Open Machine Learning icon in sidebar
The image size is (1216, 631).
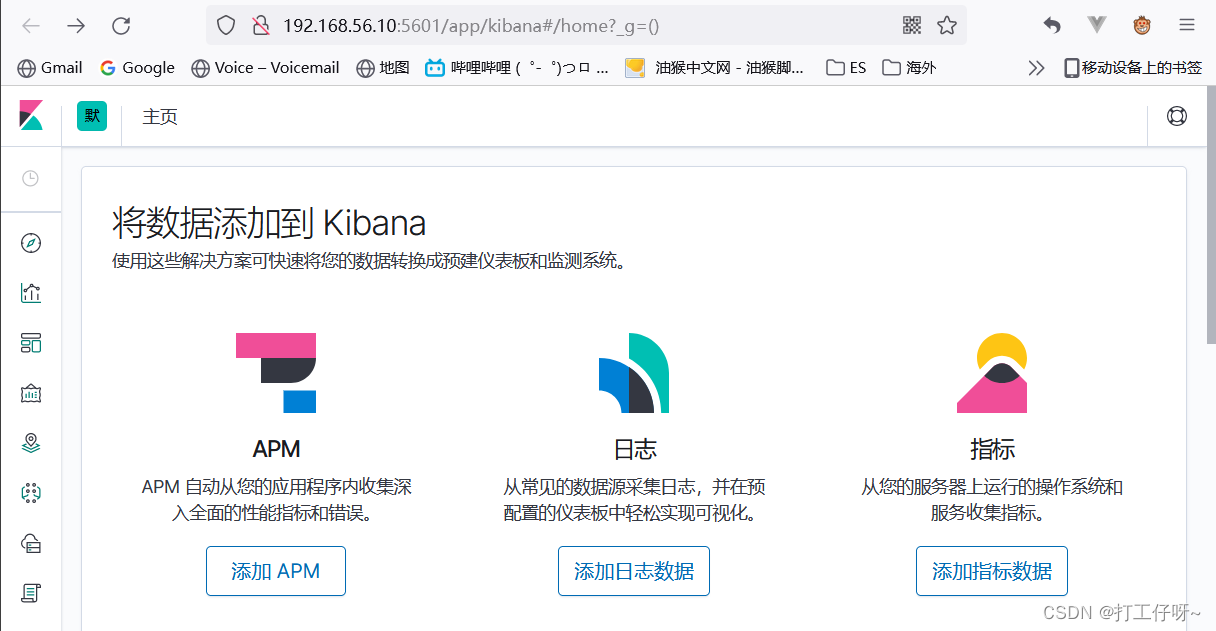[x=31, y=493]
